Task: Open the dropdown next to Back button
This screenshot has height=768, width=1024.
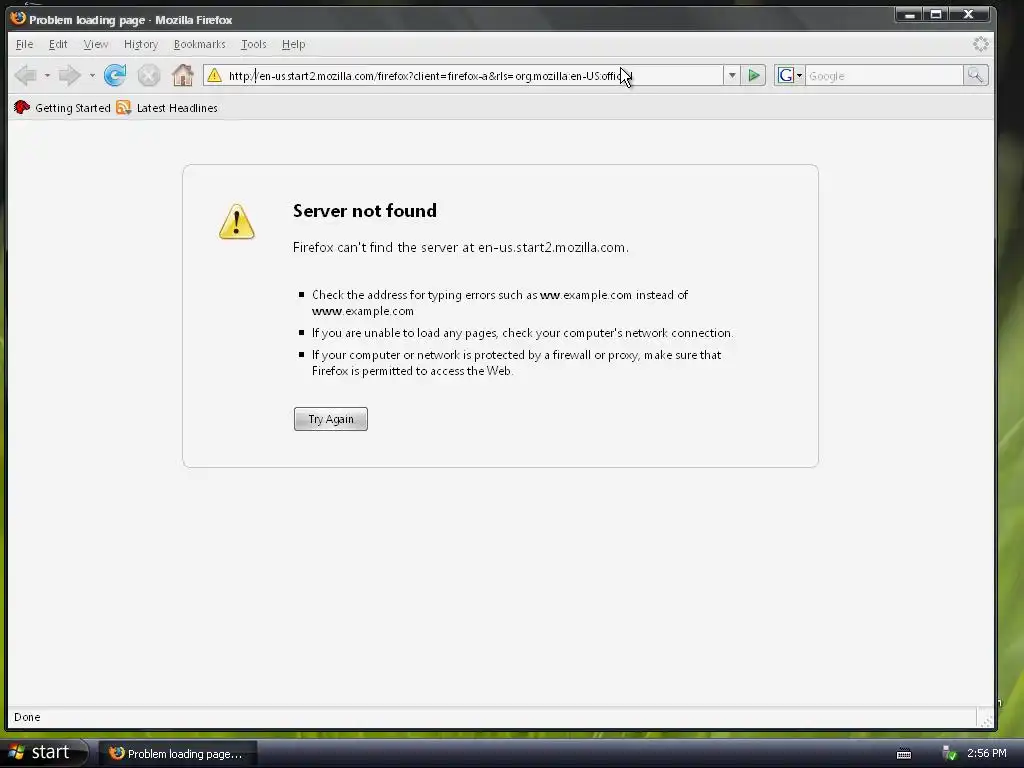Action: click(47, 76)
